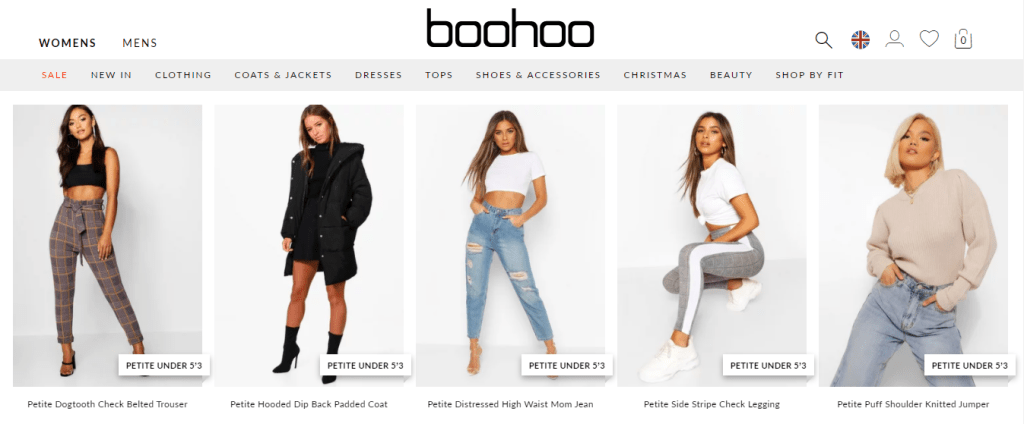Select the distressed mom jean product image

click(510, 246)
